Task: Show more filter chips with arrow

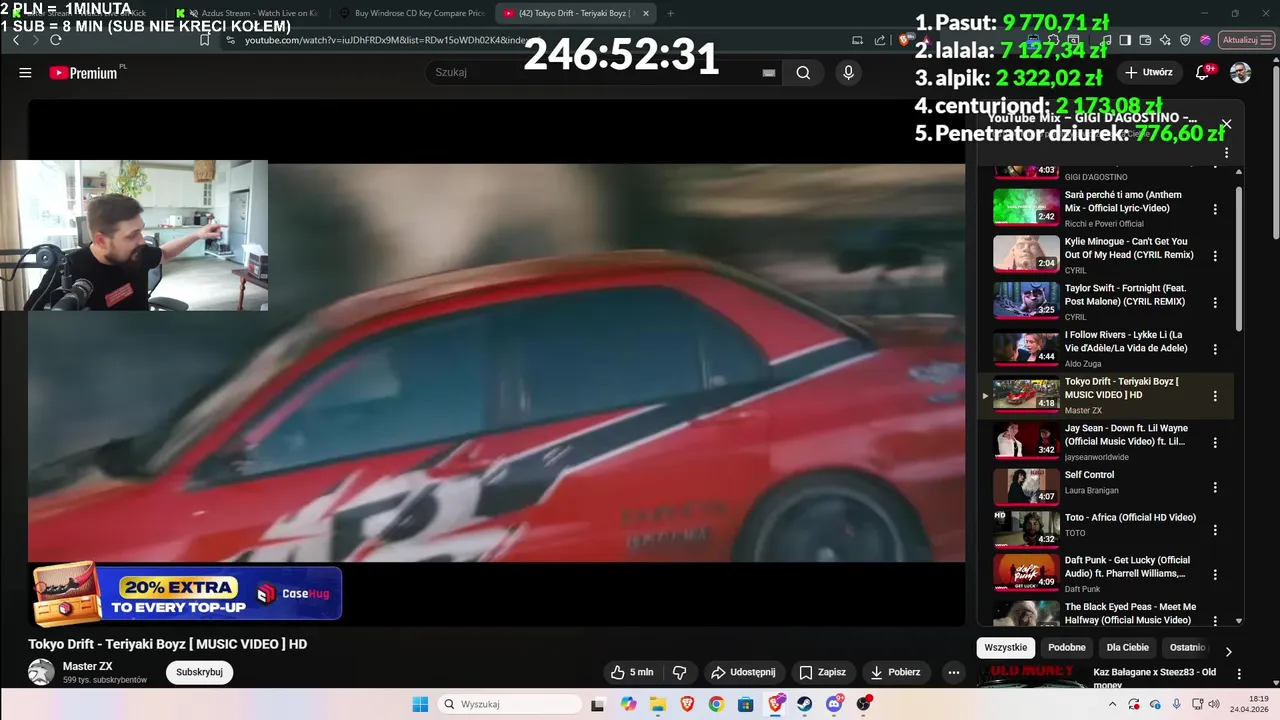Action: pyautogui.click(x=1229, y=652)
